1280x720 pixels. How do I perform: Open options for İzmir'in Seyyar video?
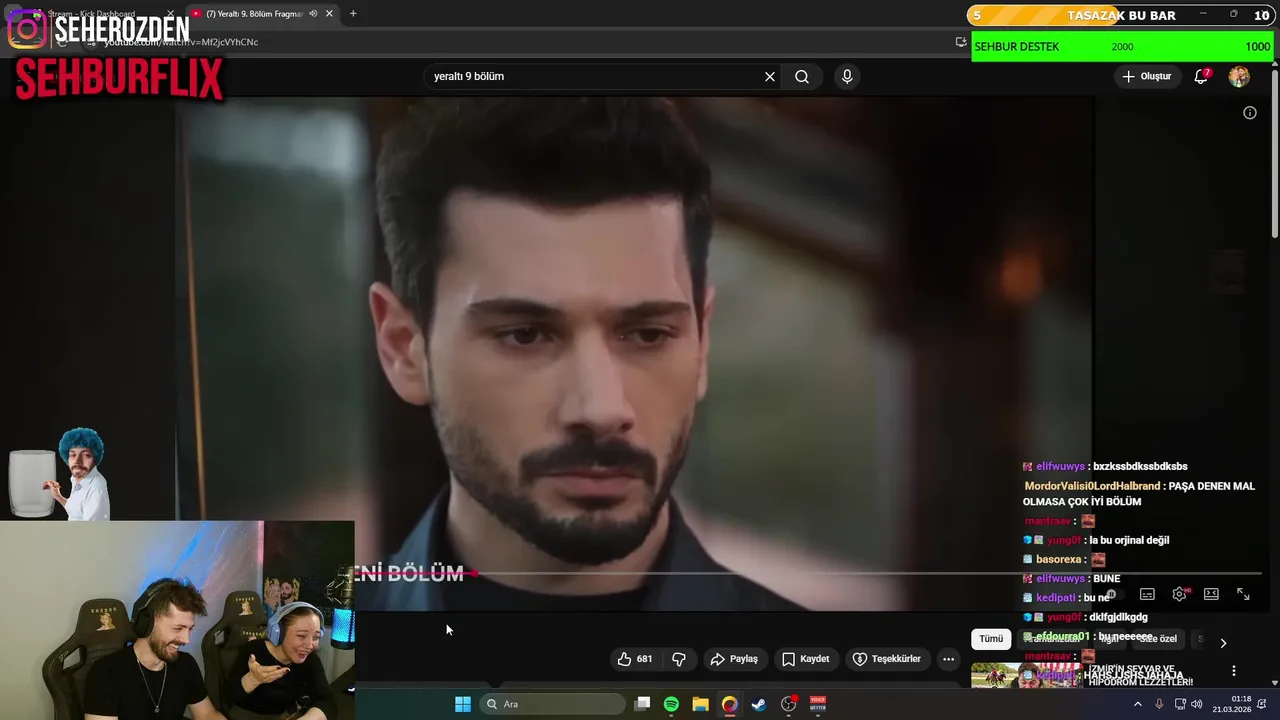pos(1234,671)
